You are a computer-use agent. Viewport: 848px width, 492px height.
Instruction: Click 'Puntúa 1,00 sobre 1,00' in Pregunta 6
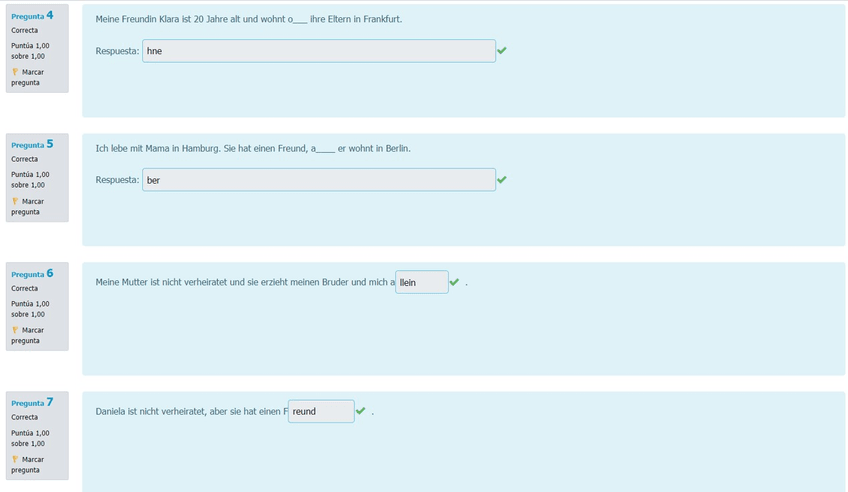pyautogui.click(x=30, y=309)
